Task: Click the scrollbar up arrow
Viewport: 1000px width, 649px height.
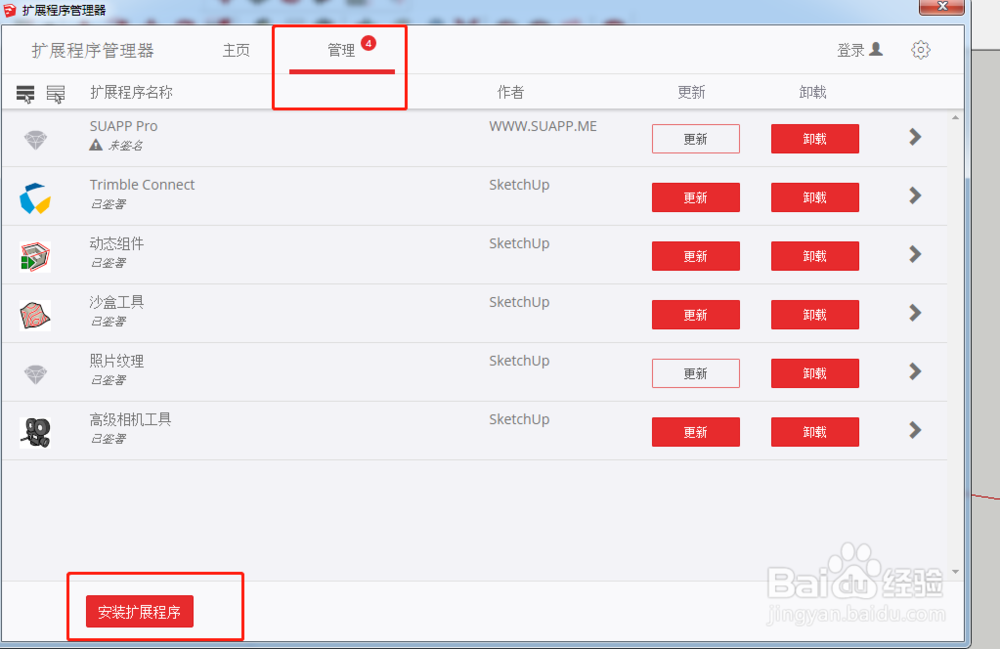Action: pyautogui.click(x=955, y=118)
